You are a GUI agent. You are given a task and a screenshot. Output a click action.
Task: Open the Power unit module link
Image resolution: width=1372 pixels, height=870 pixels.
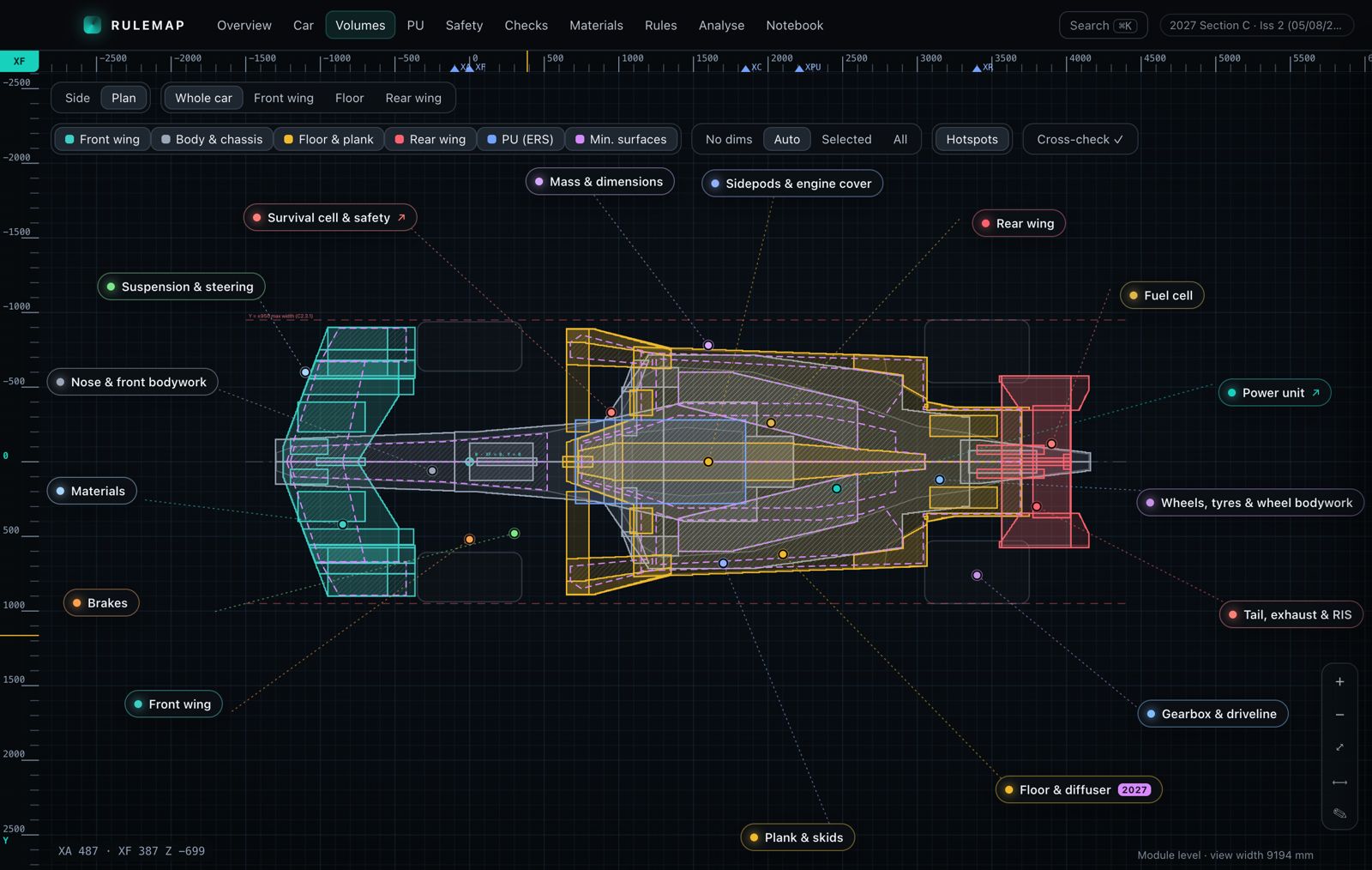pyautogui.click(x=1274, y=393)
